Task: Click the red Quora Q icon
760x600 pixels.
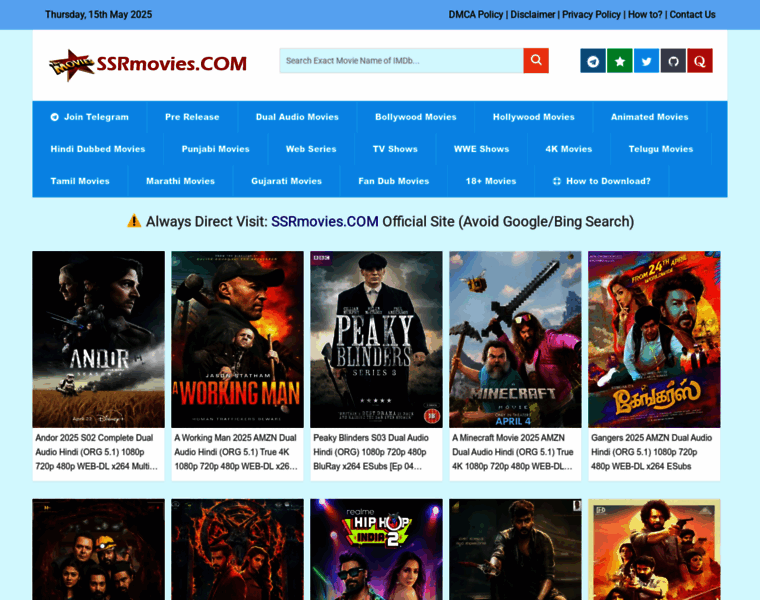Action: click(x=699, y=61)
